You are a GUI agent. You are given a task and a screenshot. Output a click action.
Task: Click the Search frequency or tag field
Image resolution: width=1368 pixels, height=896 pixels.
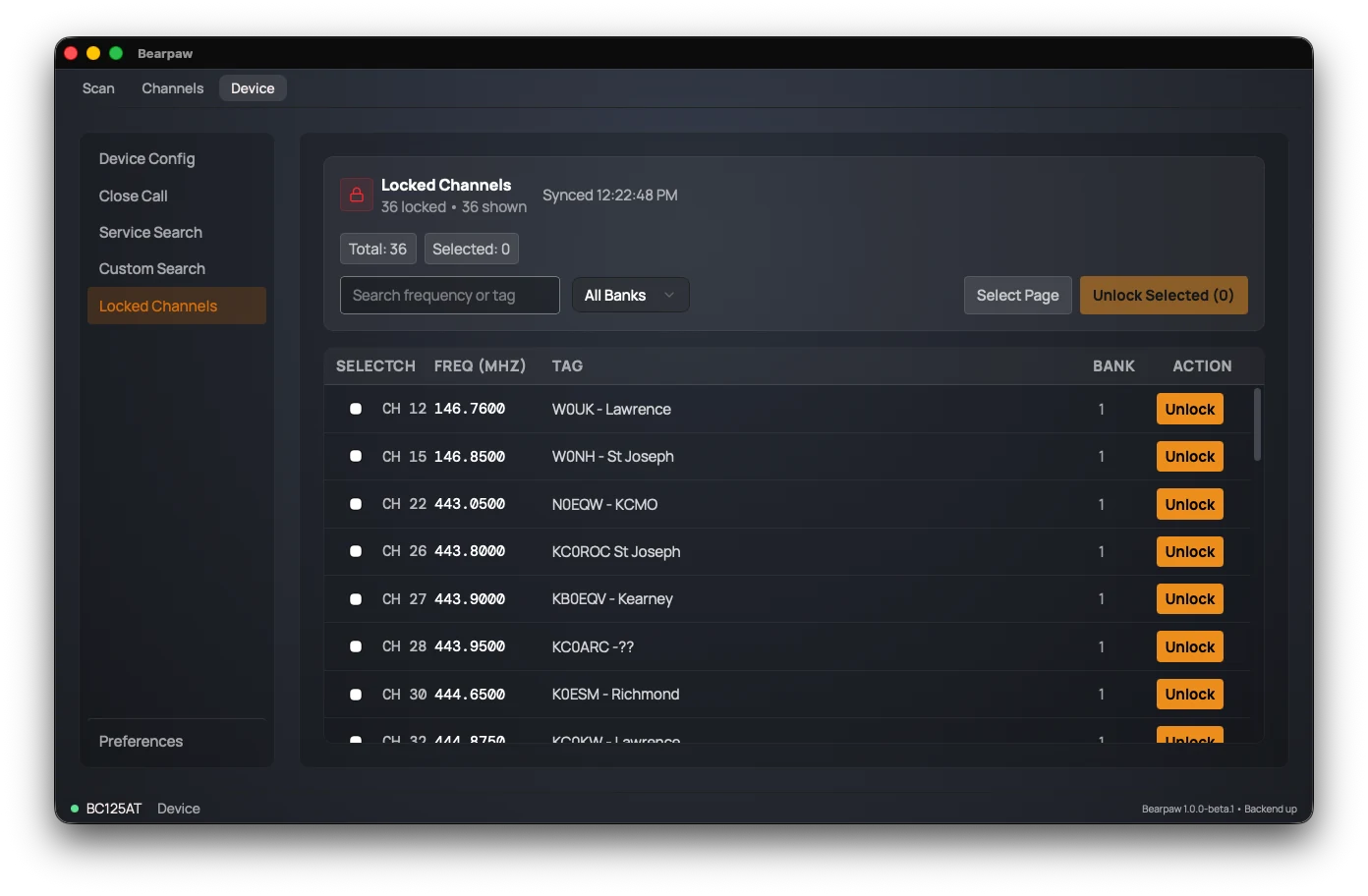tap(450, 295)
